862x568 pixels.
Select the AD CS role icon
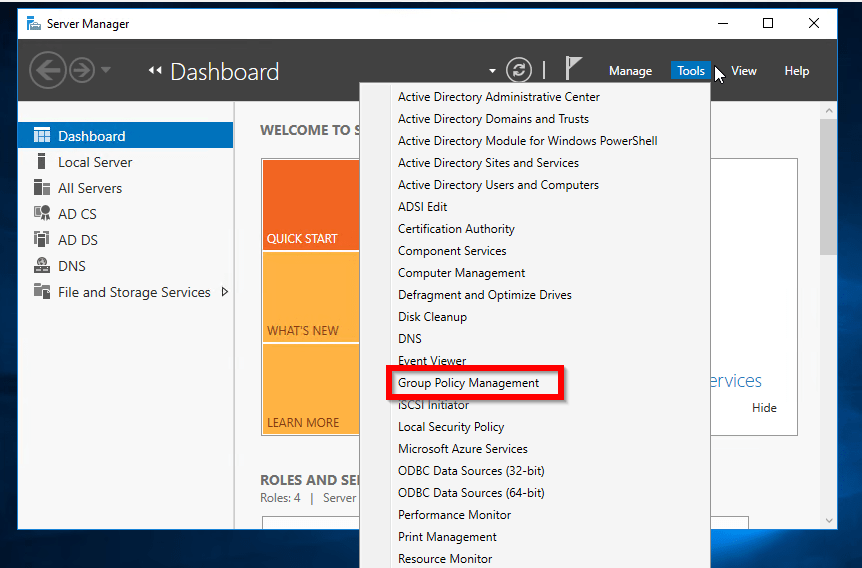pos(42,213)
